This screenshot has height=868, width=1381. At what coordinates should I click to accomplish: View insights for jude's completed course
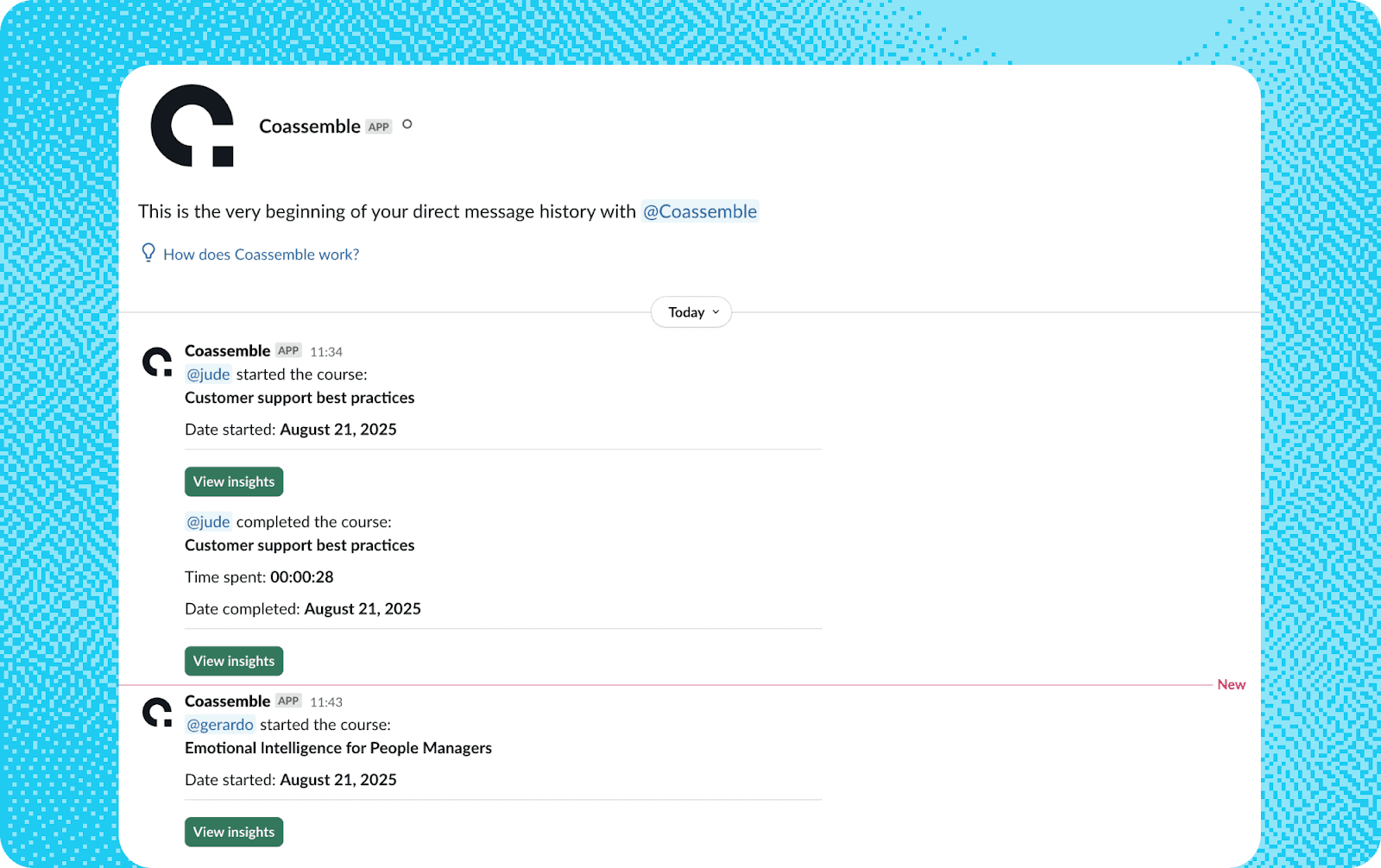pos(234,661)
